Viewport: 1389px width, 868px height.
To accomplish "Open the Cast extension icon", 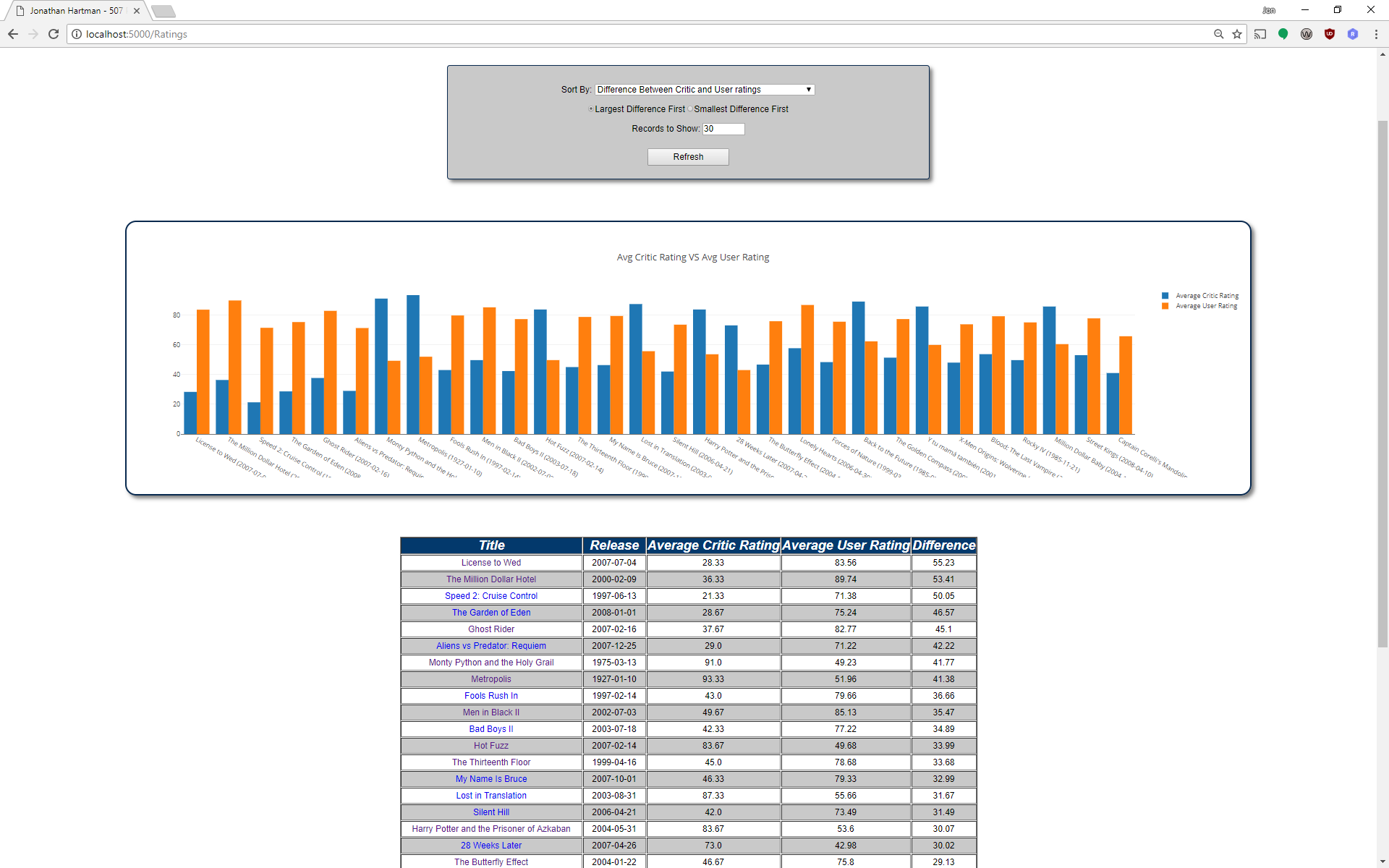I will click(x=1260, y=34).
